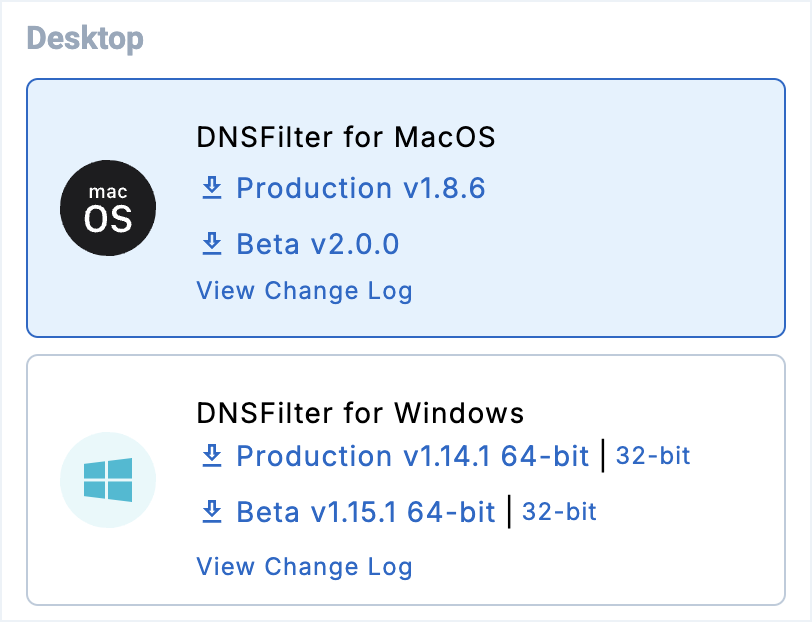Screen dimensions: 812x622
Task: Click the download icon beside Beta v2.0.0
Action: coord(211,244)
